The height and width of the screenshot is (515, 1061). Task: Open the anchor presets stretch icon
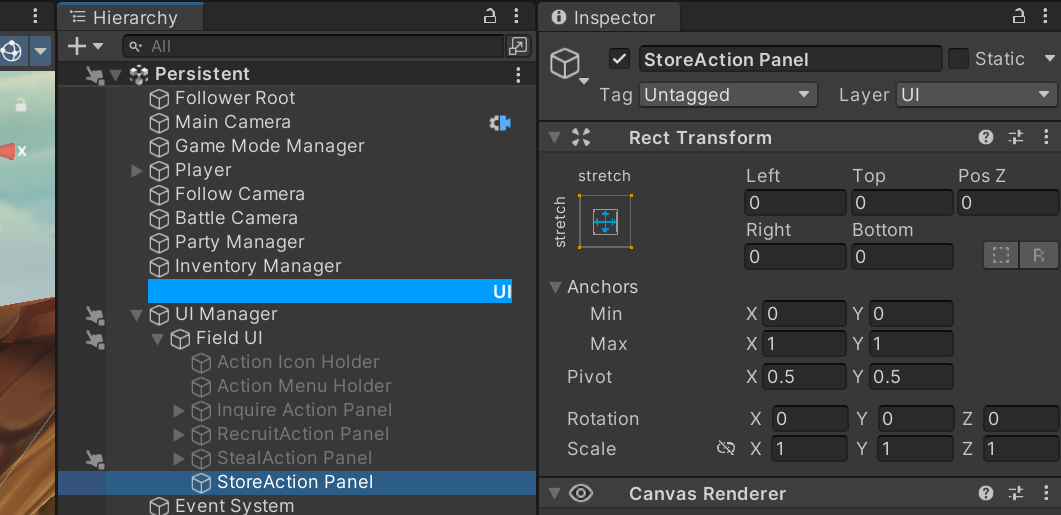click(x=605, y=221)
